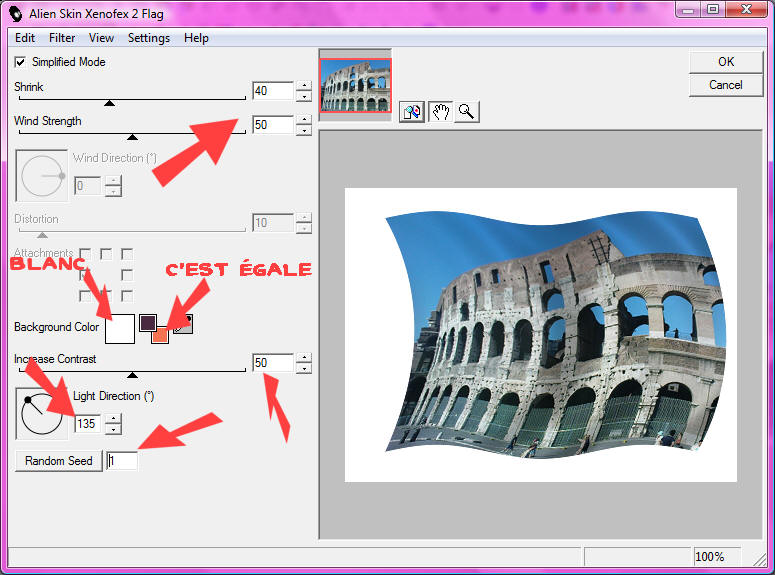Click the Light Direction degrees field
Image resolution: width=775 pixels, height=575 pixels.
pyautogui.click(x=87, y=424)
